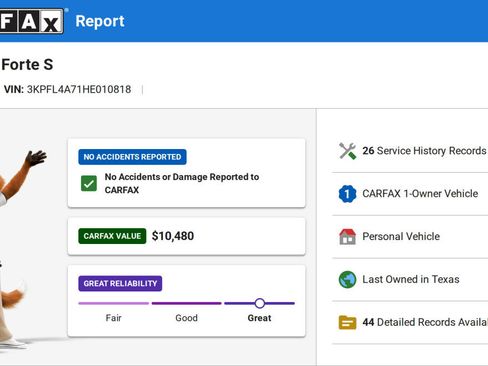The width and height of the screenshot is (488, 366).
Task: Click the CARFAX logo in the header
Action: 32,21
